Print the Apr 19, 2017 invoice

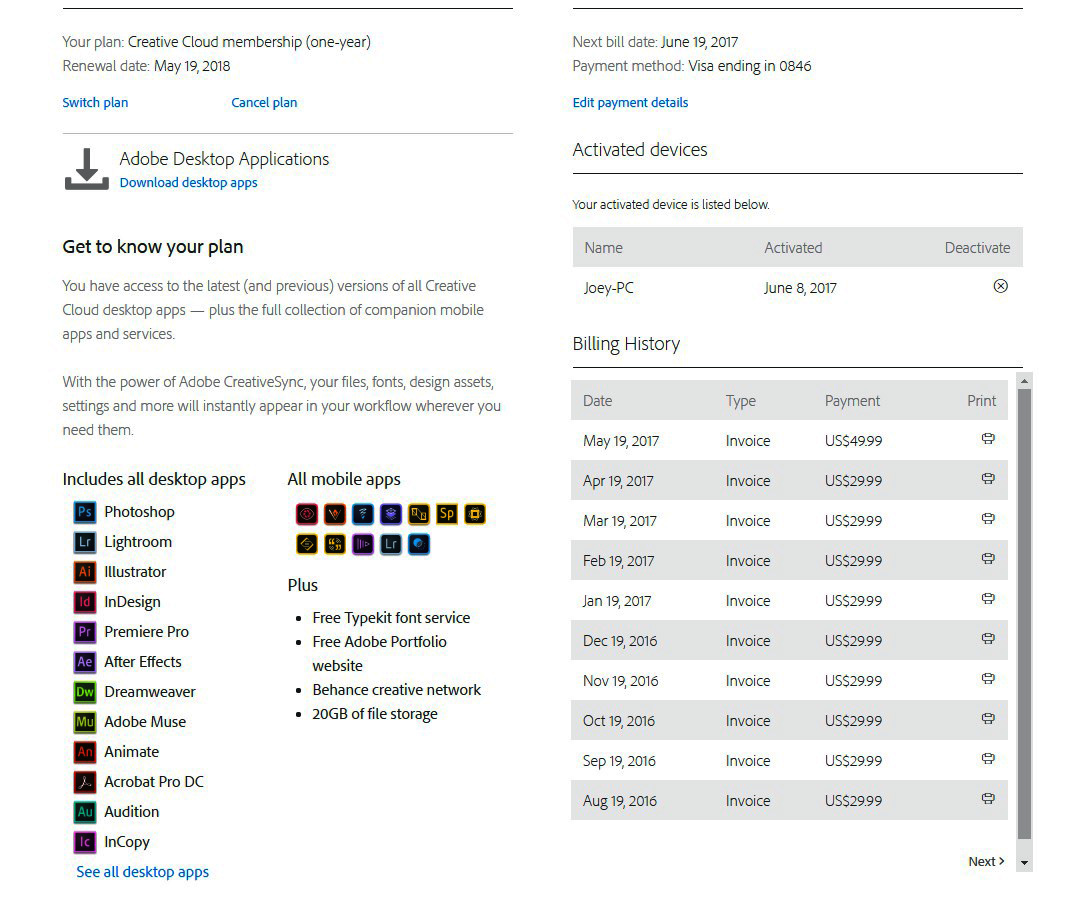[x=988, y=479]
